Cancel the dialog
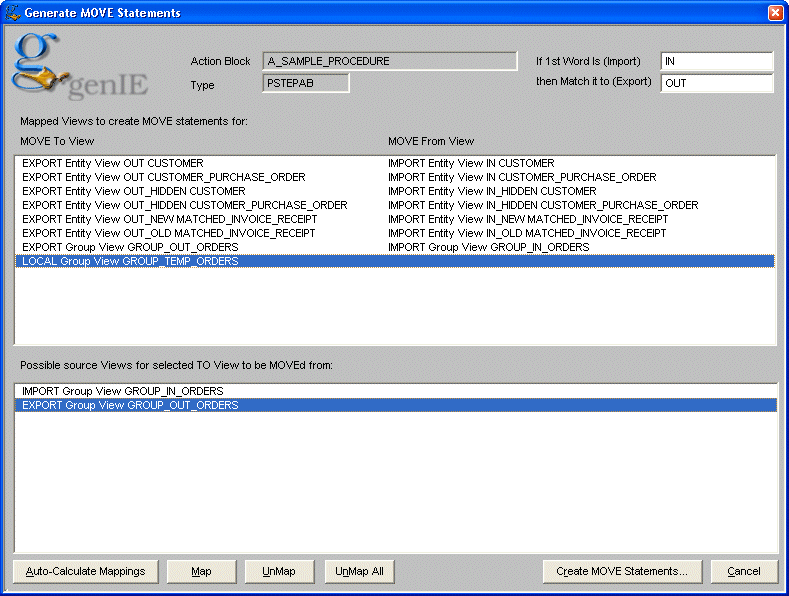This screenshot has width=789, height=596. (x=744, y=571)
